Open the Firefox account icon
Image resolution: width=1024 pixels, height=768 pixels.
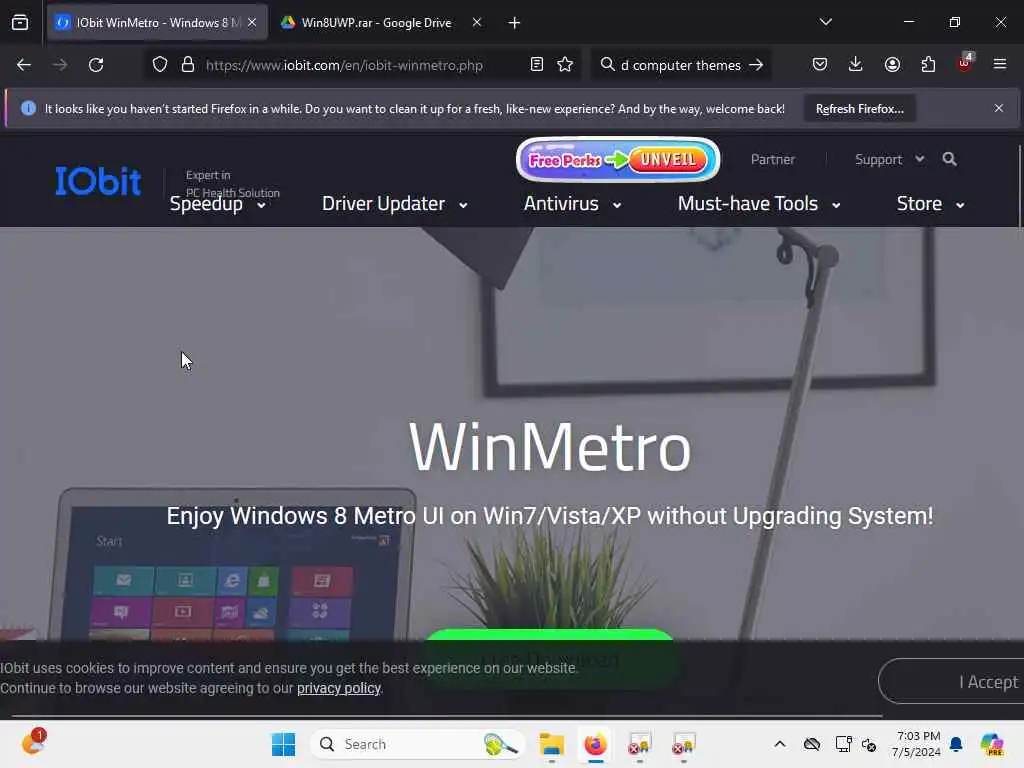(x=892, y=64)
